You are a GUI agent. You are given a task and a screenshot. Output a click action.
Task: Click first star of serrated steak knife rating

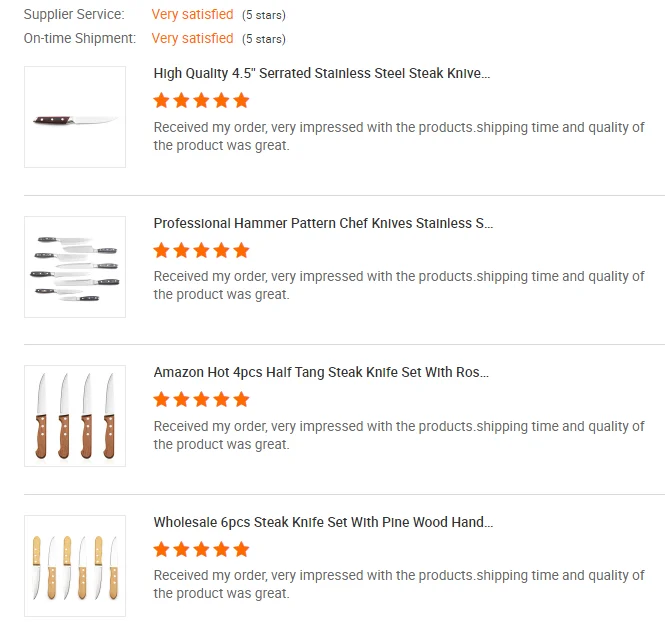click(x=161, y=100)
